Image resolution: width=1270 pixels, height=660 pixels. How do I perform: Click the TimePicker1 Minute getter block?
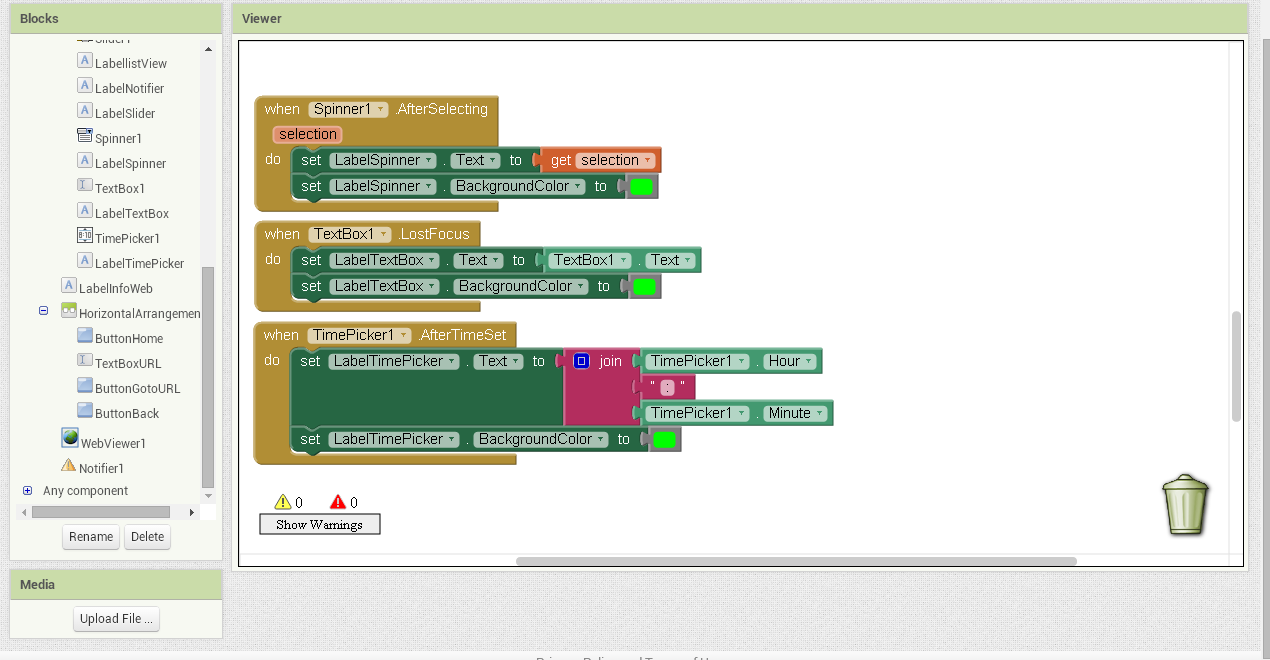[737, 413]
